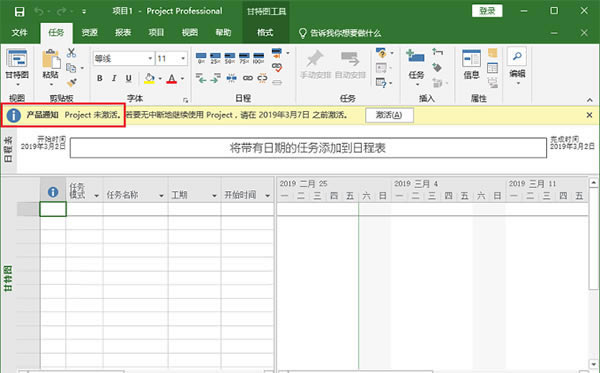This screenshot has height=373, width=600.
Task: Switch to the 视图 (View) tab
Action: (x=189, y=33)
